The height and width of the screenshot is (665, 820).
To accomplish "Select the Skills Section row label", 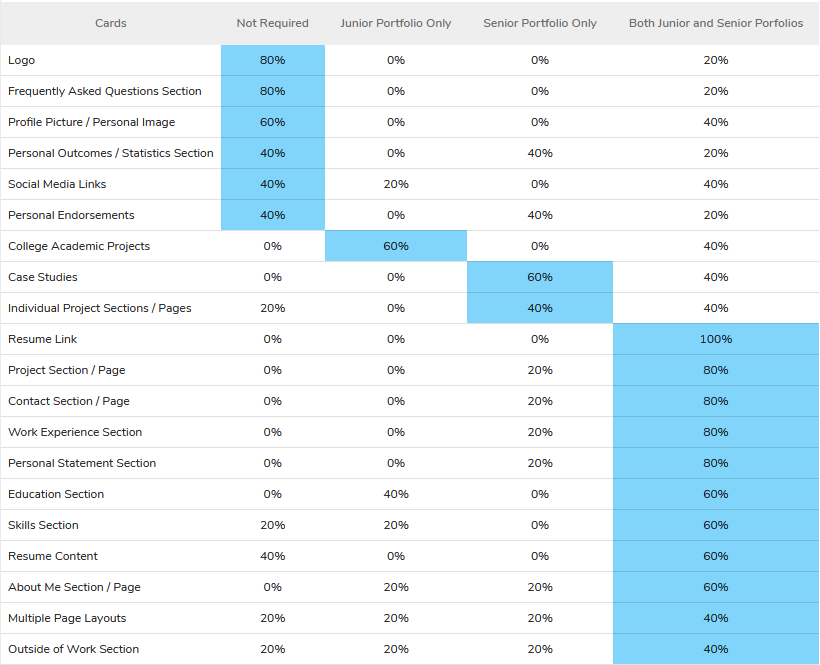I will click(x=43, y=525).
